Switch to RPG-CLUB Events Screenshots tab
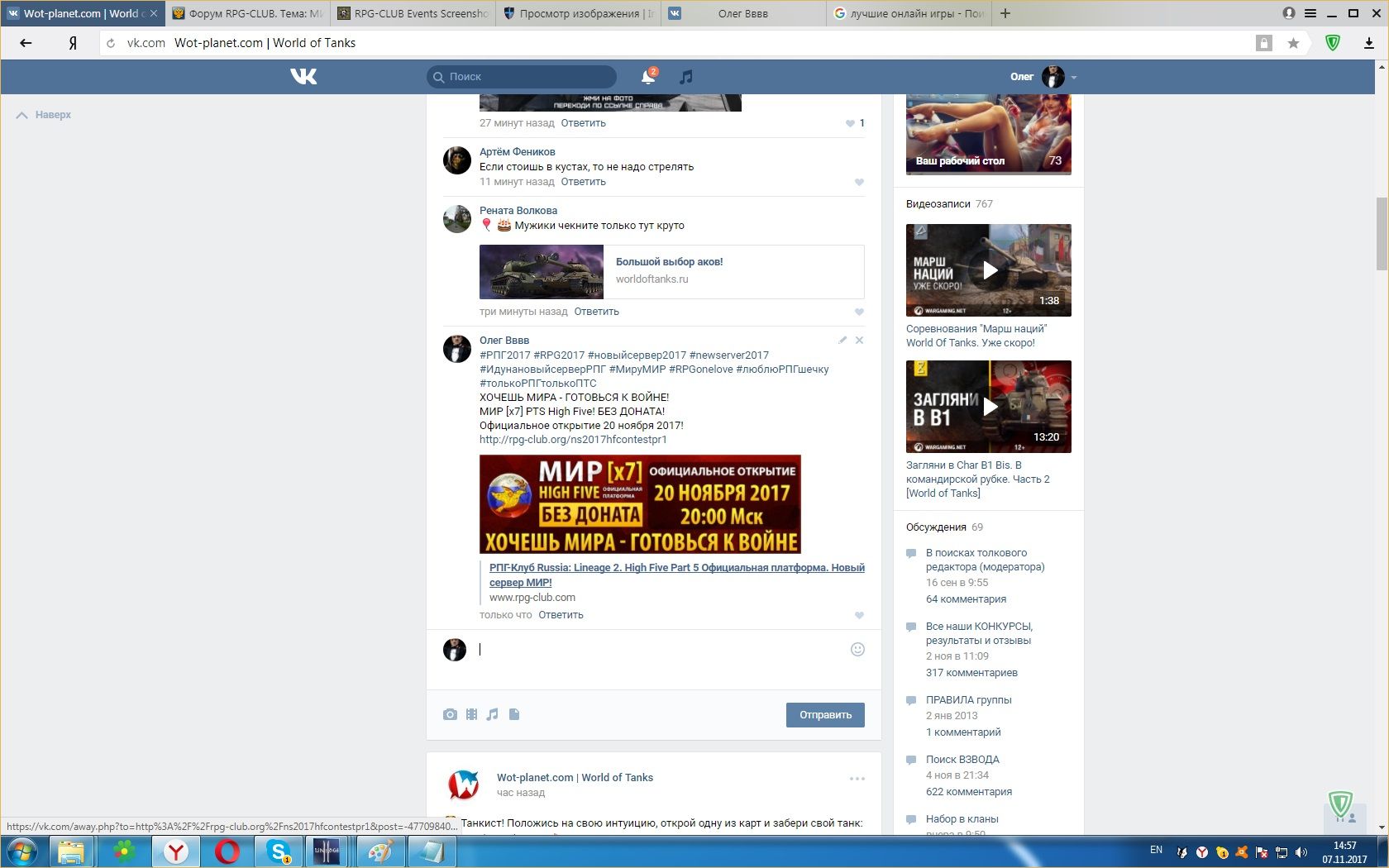Image resolution: width=1389 pixels, height=868 pixels. (413, 13)
